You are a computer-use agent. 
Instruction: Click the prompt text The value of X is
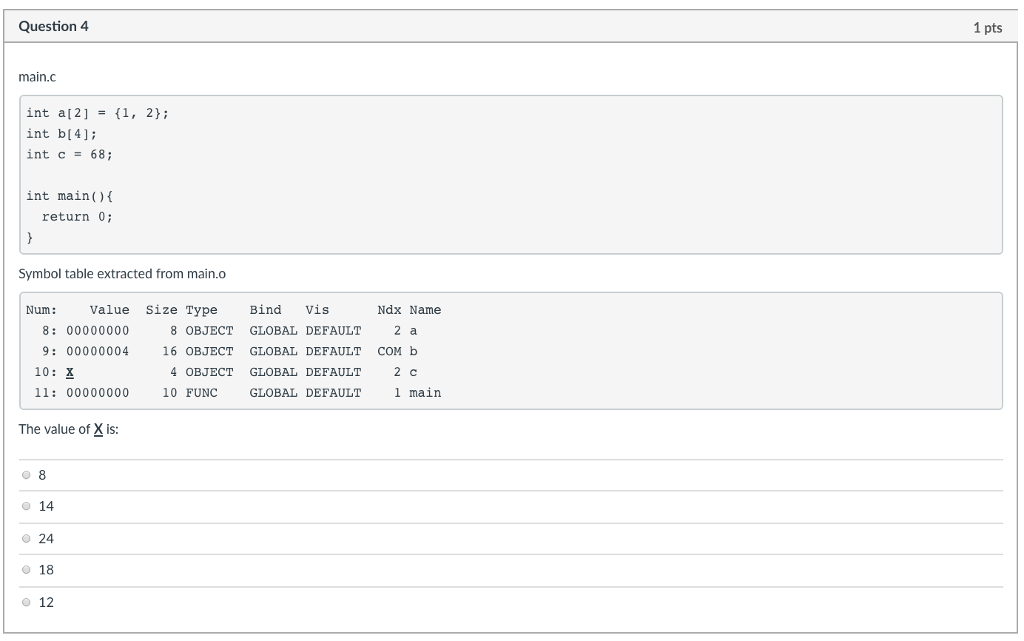point(69,429)
